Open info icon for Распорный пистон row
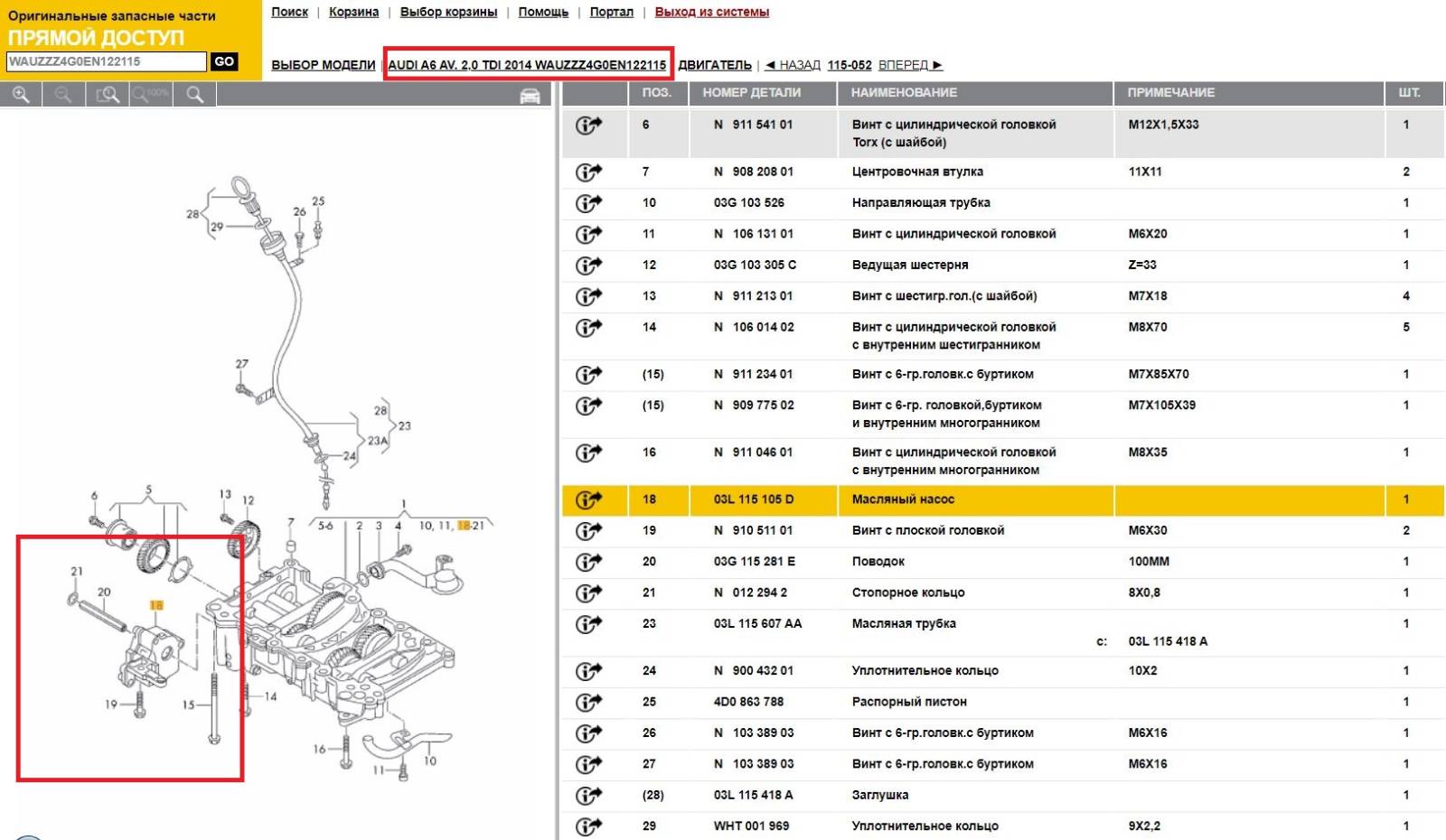Image resolution: width=1446 pixels, height=840 pixels. 588,702
